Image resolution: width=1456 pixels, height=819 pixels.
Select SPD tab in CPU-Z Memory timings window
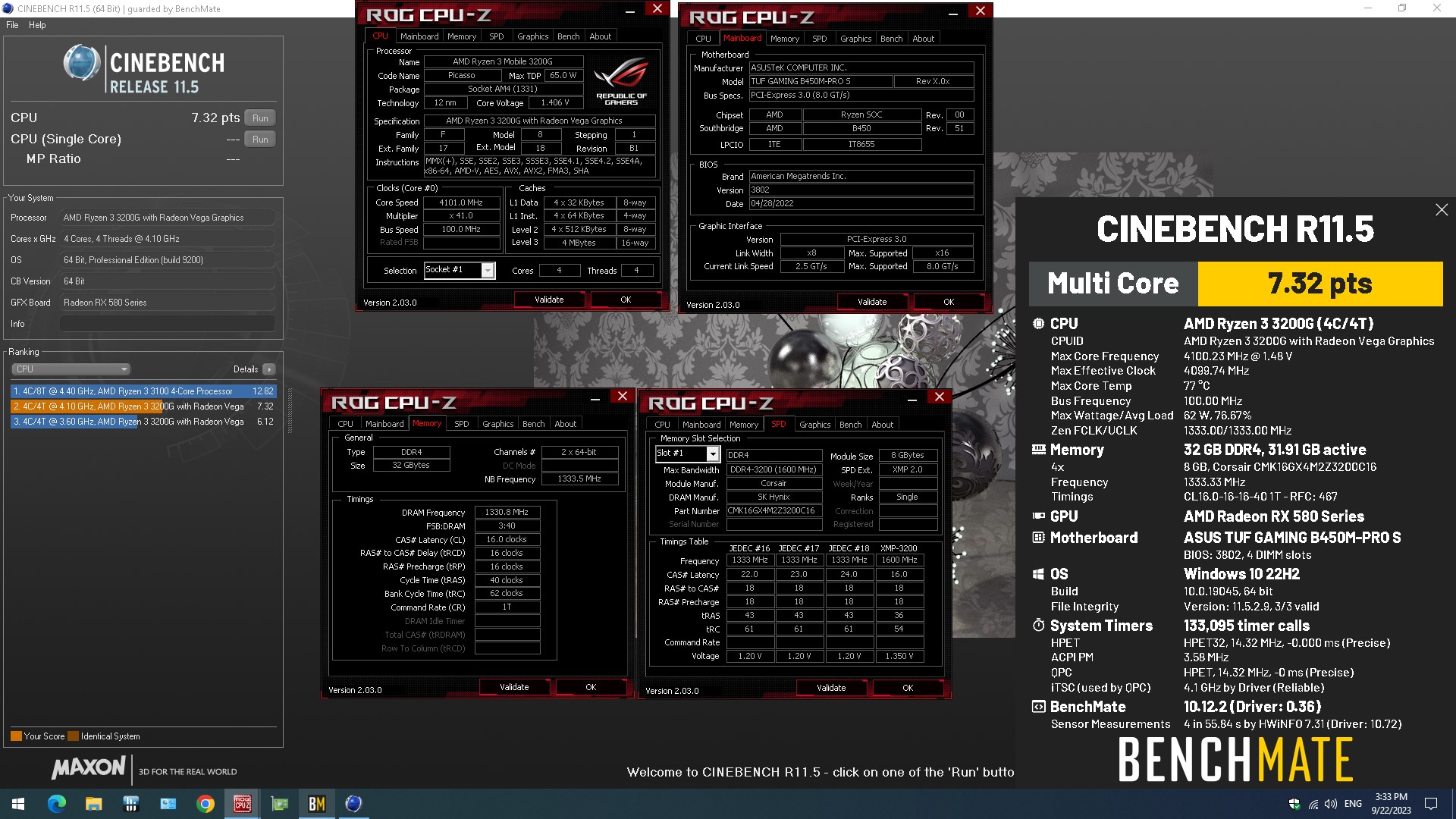[461, 424]
